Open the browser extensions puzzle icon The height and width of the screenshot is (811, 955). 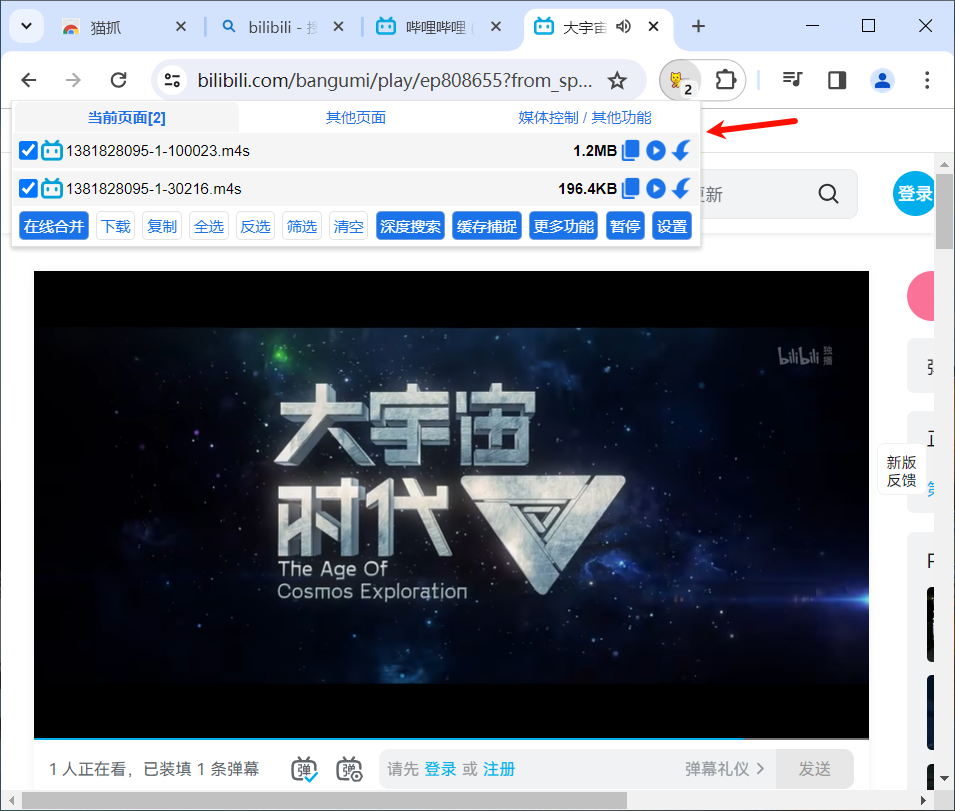click(x=725, y=80)
